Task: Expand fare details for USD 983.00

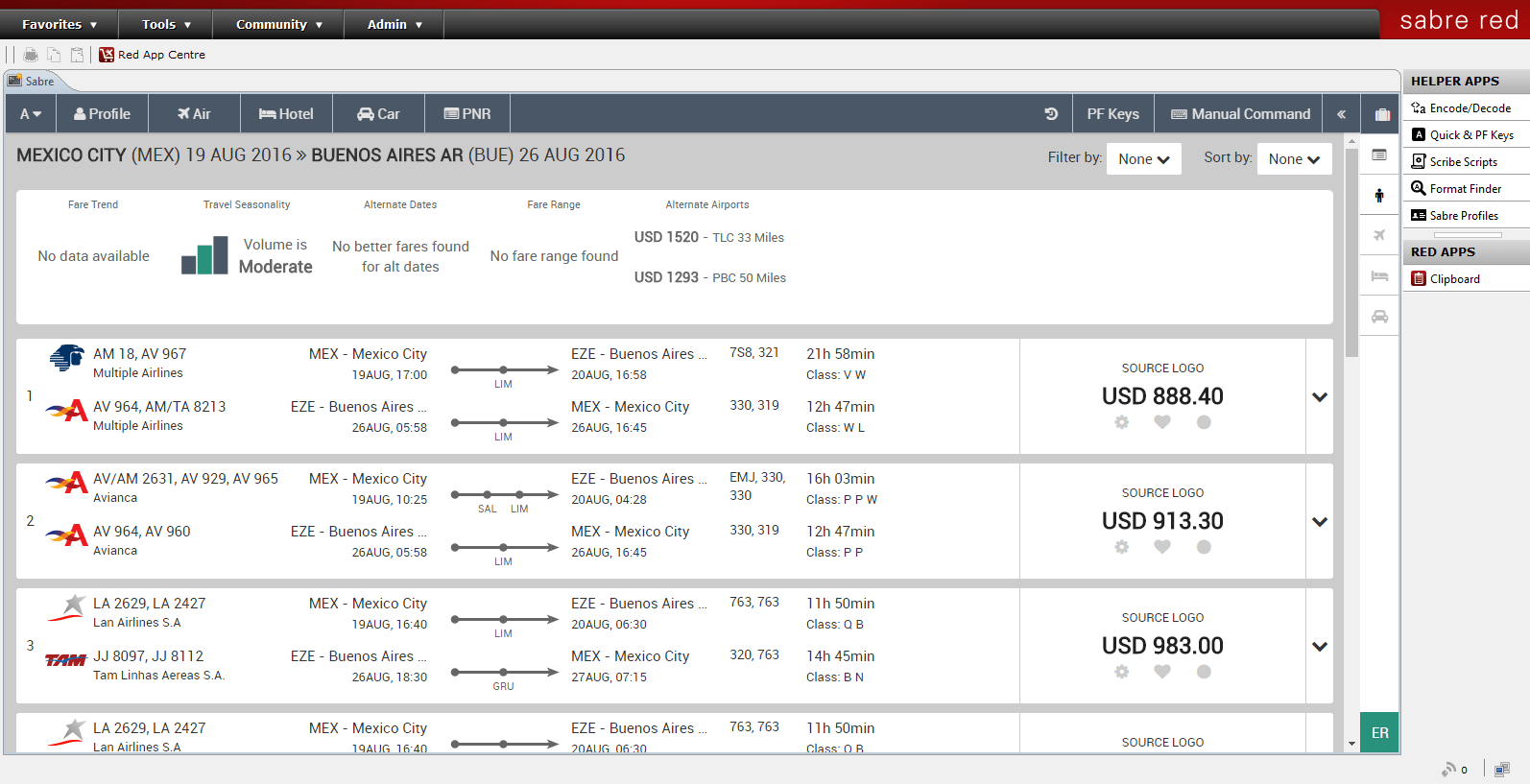Action: coord(1320,646)
